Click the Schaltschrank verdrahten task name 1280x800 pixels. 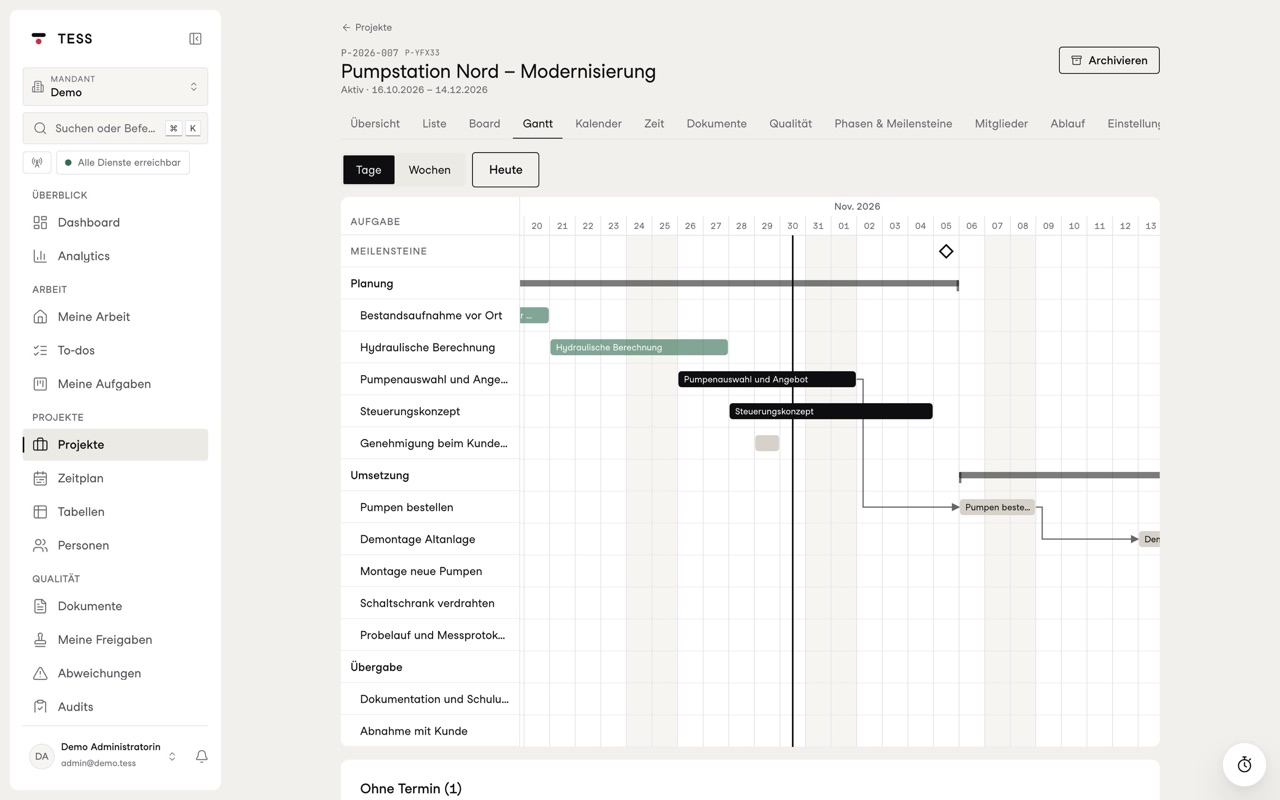pyautogui.click(x=427, y=603)
